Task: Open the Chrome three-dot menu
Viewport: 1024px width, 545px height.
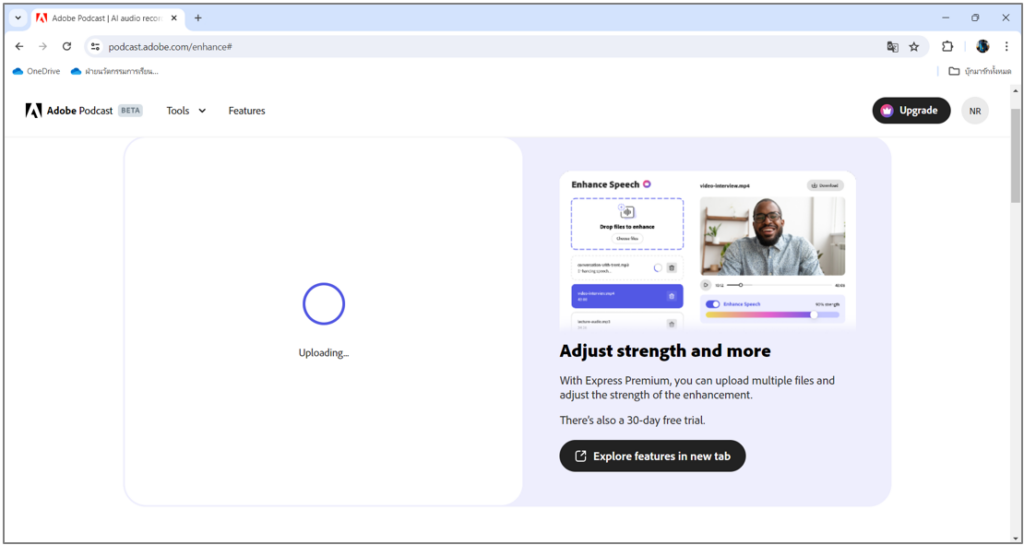Action: (x=1005, y=46)
